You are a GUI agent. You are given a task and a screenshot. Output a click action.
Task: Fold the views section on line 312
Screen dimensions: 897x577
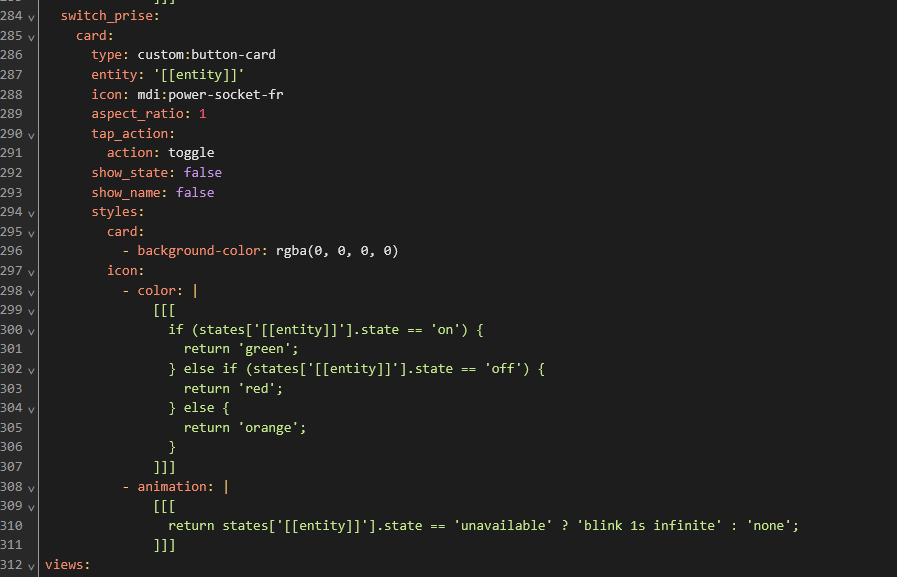click(33, 565)
